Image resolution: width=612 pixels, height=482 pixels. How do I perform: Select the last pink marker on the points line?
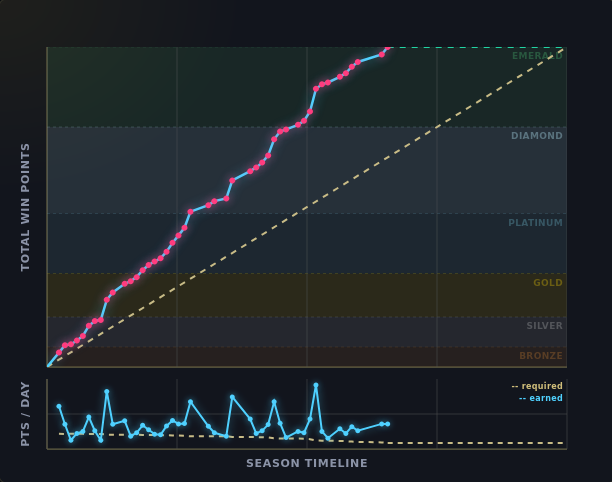pos(388,48)
